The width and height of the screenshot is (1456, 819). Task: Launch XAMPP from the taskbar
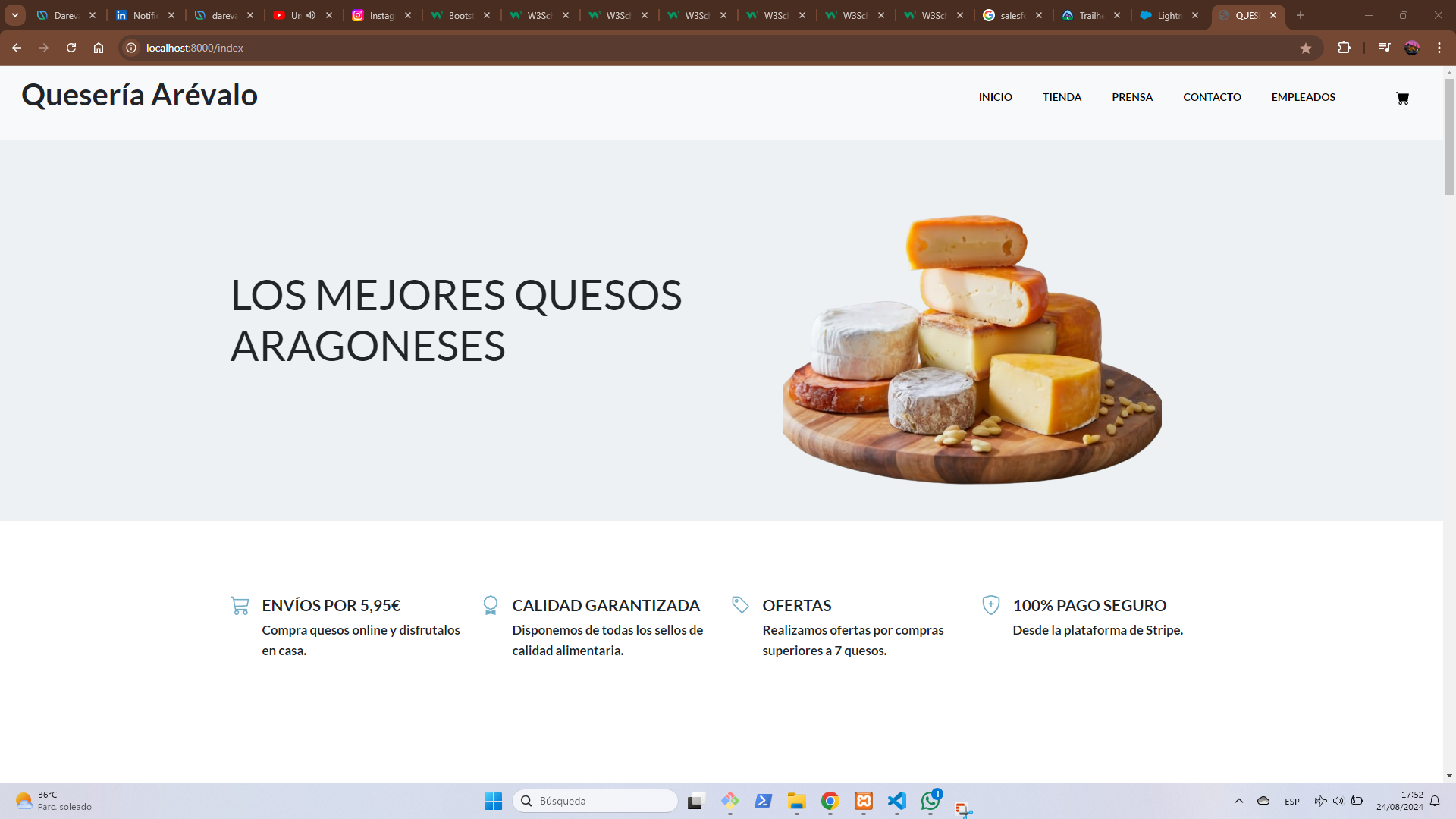(863, 801)
